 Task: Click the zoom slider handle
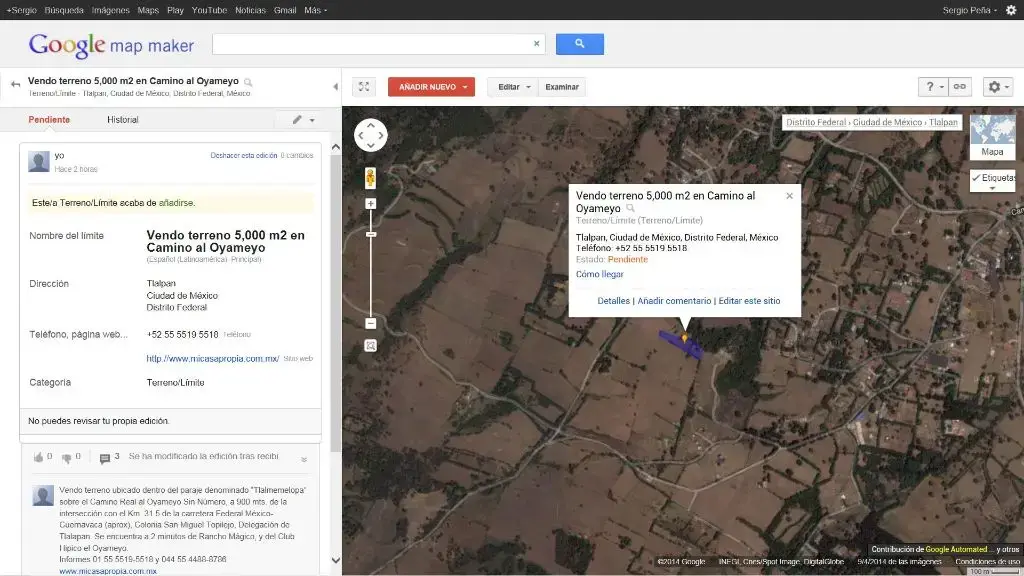pos(370,234)
